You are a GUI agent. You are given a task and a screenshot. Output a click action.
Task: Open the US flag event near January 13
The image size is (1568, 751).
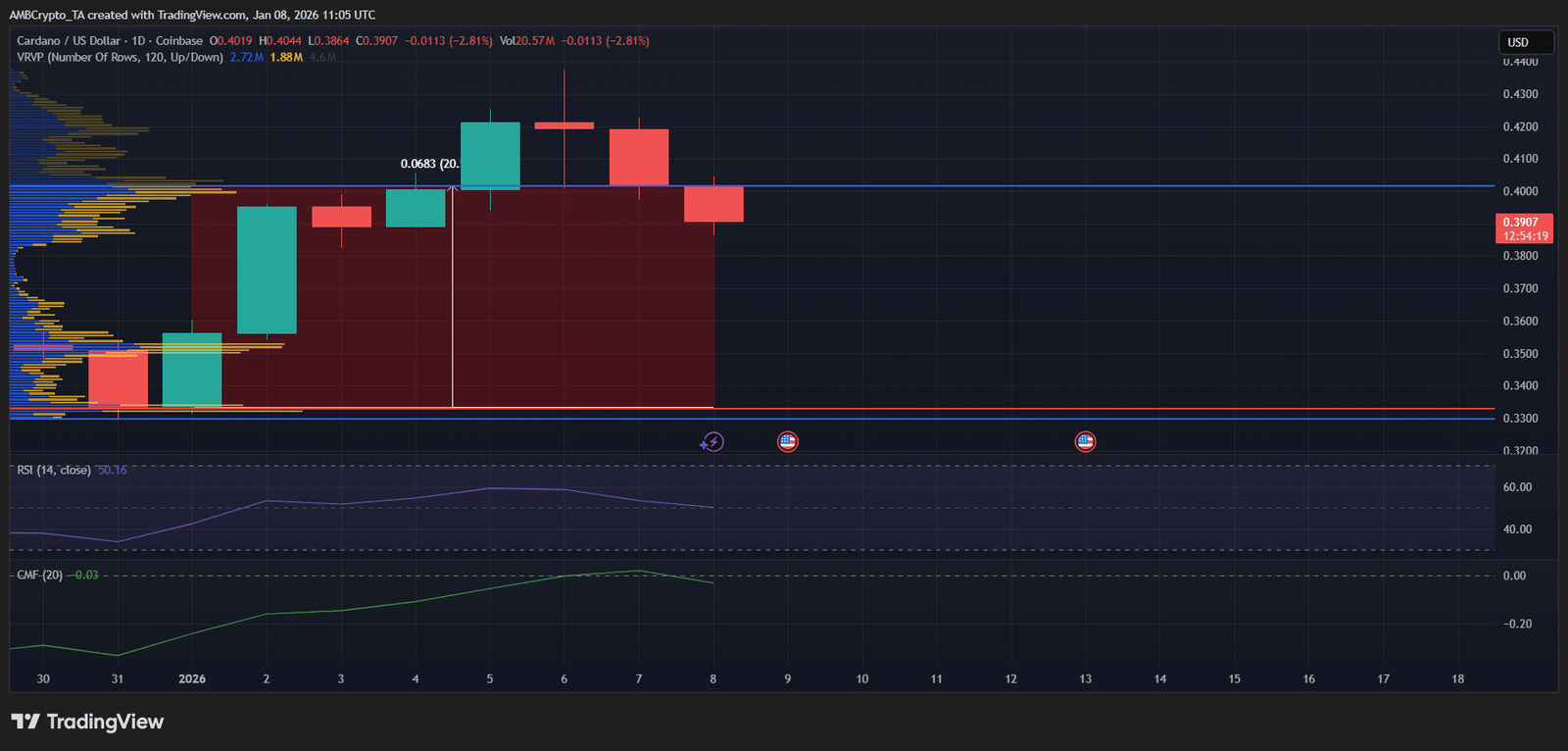(x=1085, y=441)
